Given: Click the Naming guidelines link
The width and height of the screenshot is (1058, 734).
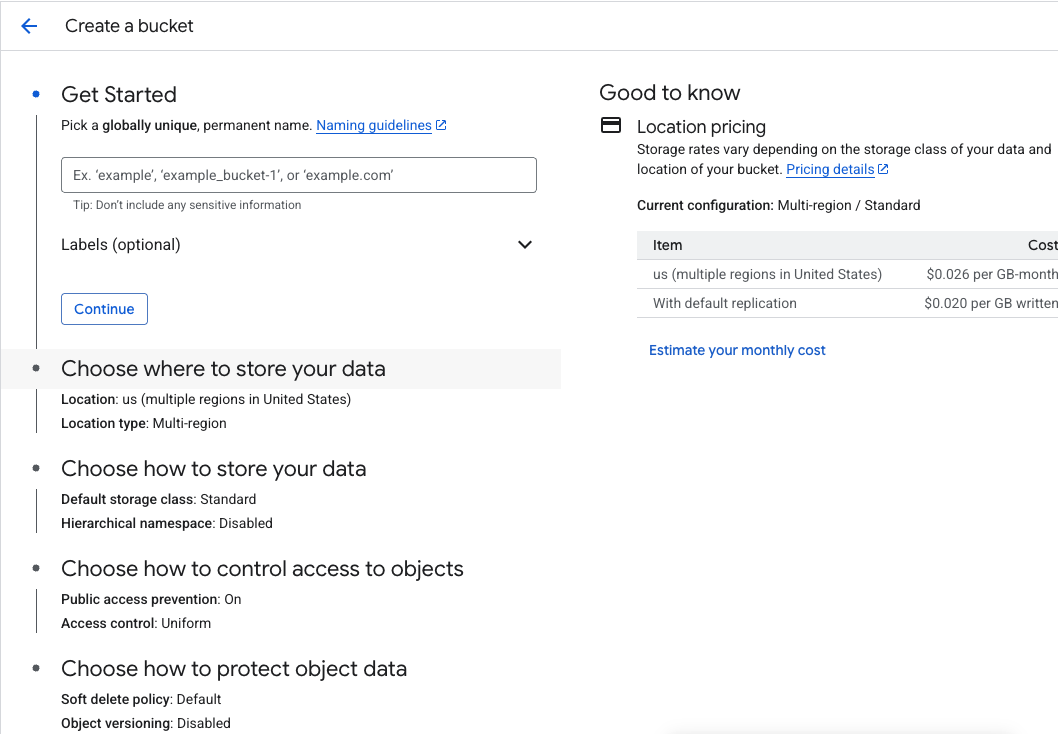Looking at the screenshot, I should pos(375,124).
